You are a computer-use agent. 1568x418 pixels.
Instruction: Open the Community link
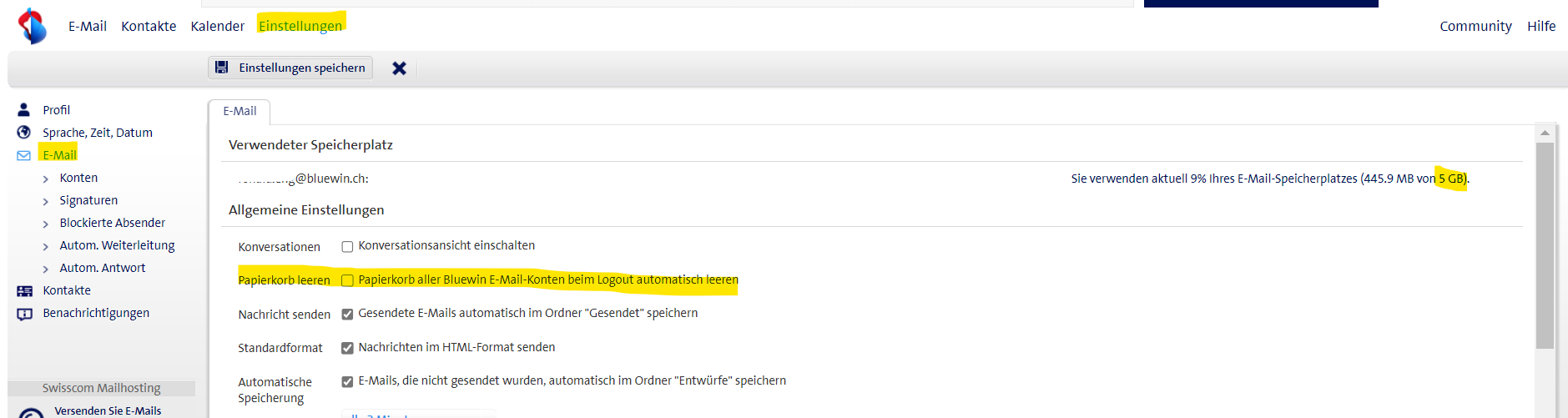(1475, 26)
